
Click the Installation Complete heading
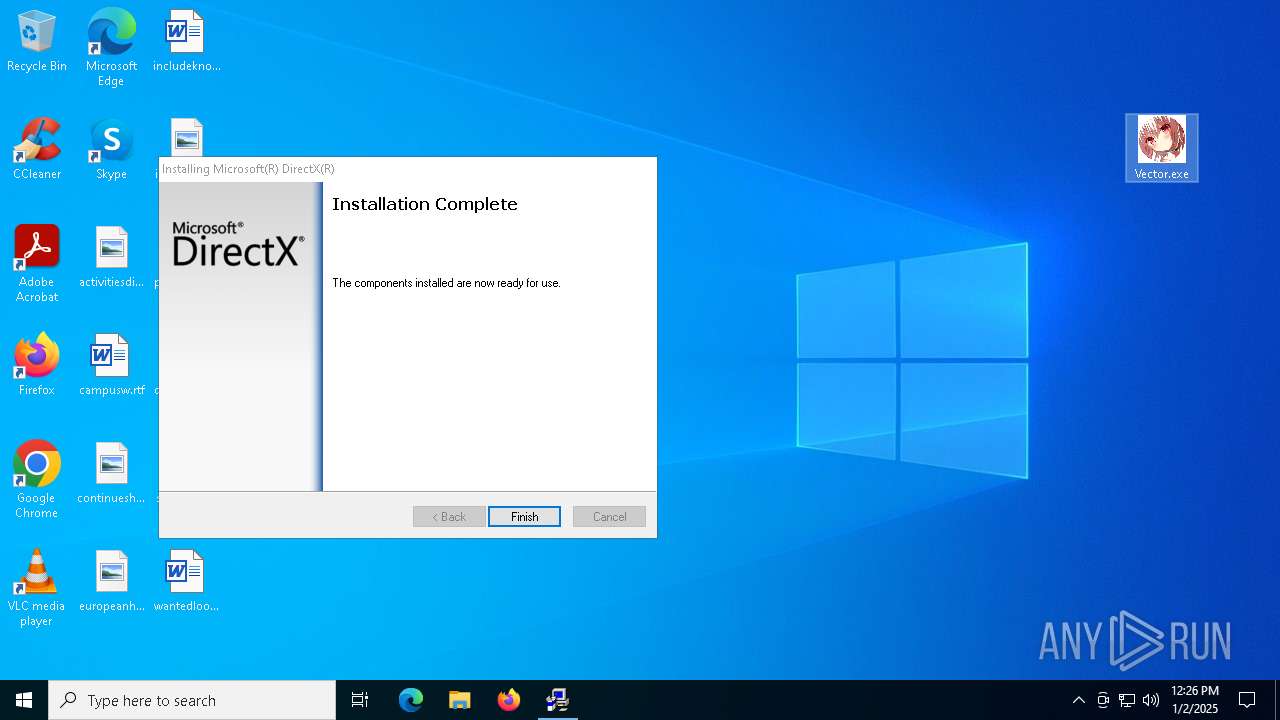(x=425, y=204)
